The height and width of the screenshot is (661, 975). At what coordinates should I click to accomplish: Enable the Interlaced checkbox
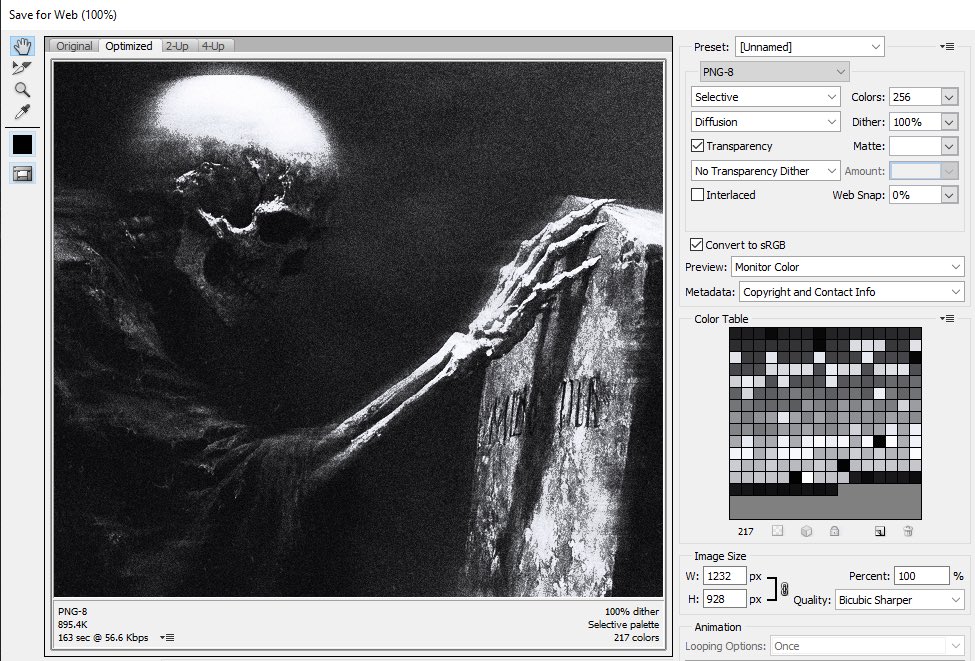point(698,195)
